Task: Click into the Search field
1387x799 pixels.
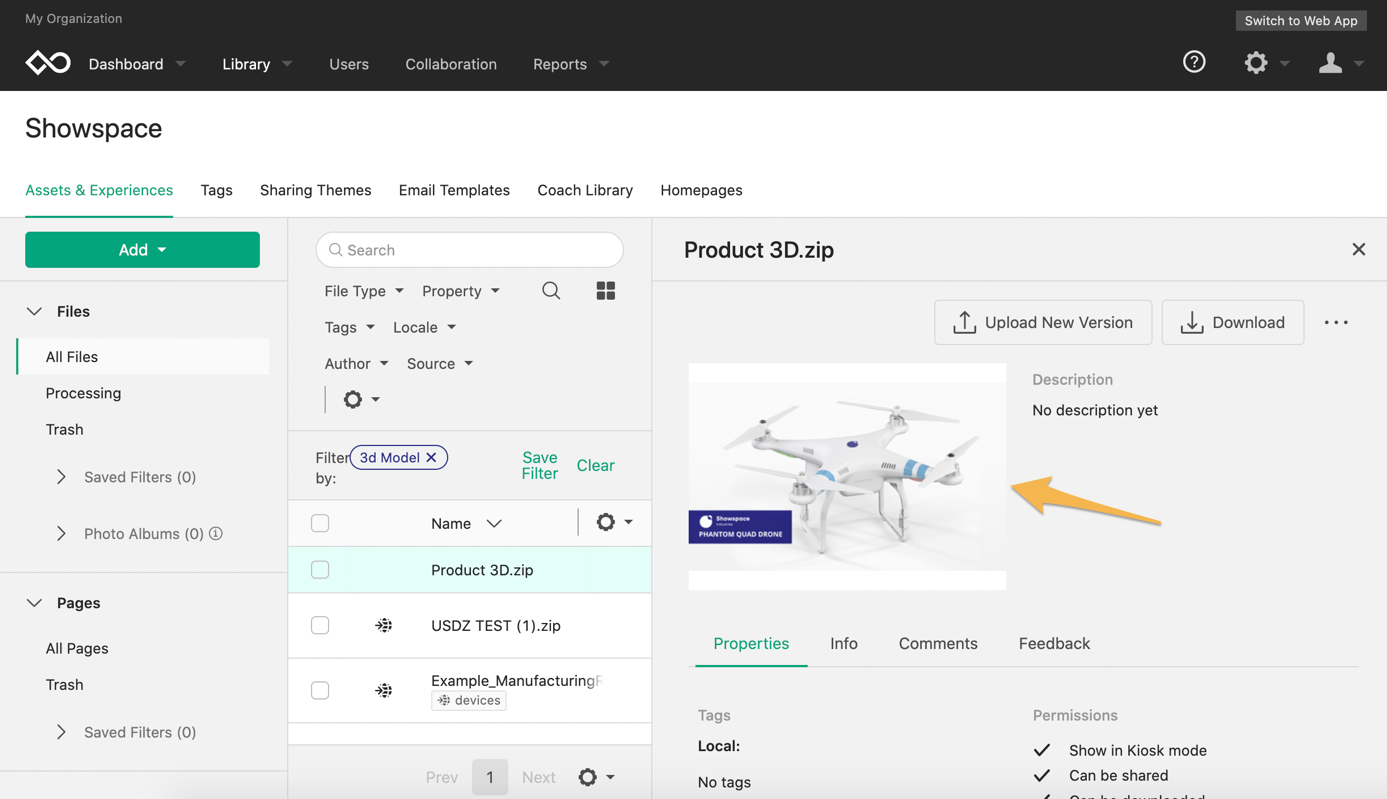Action: (469, 250)
